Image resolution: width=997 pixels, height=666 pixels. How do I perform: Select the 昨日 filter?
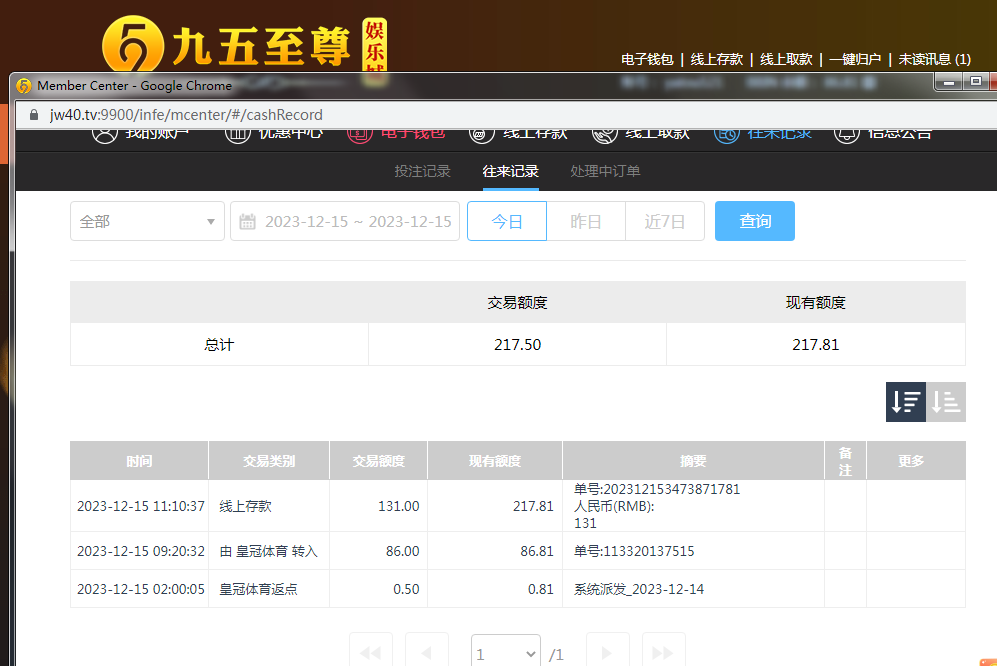[x=586, y=221]
